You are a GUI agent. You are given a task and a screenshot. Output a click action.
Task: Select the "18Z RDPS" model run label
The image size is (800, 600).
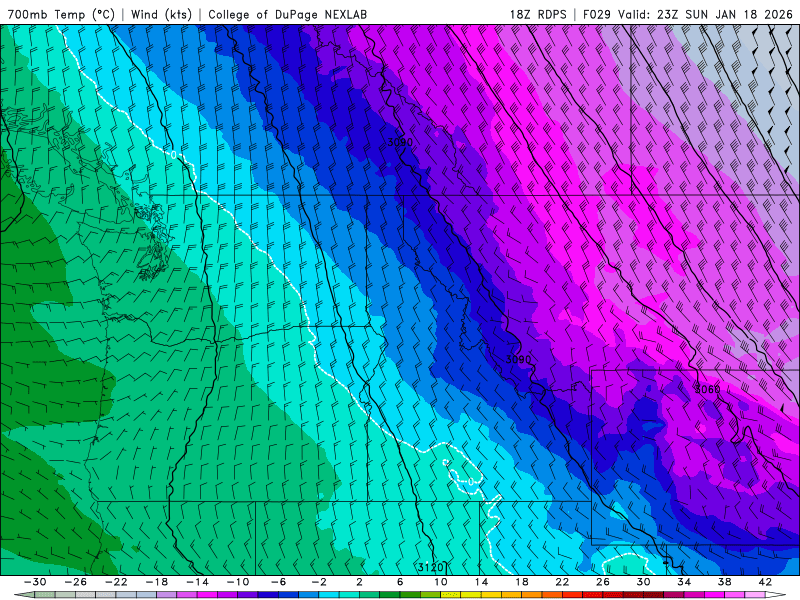(538, 15)
